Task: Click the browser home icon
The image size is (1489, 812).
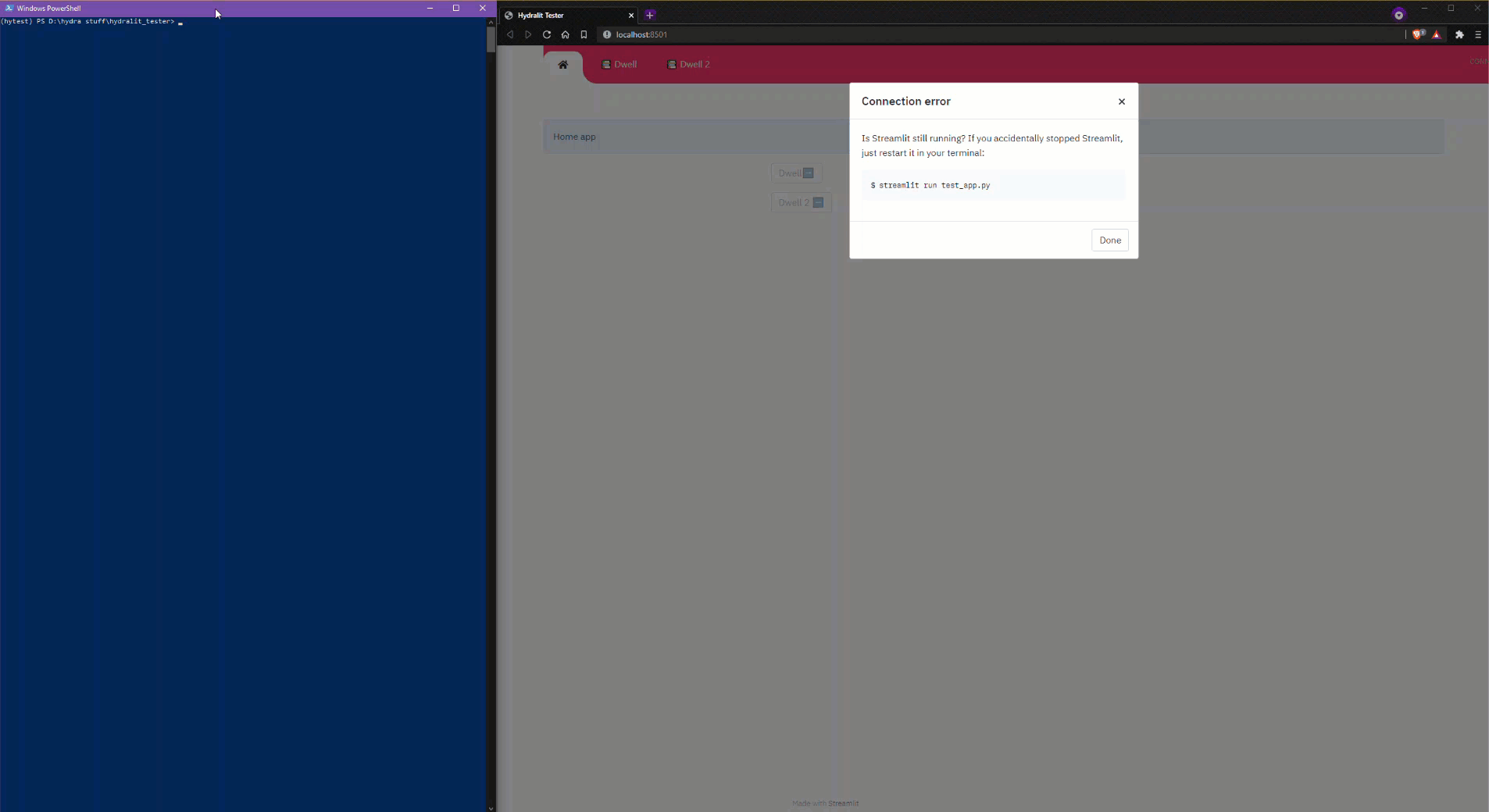Action: 566,34
